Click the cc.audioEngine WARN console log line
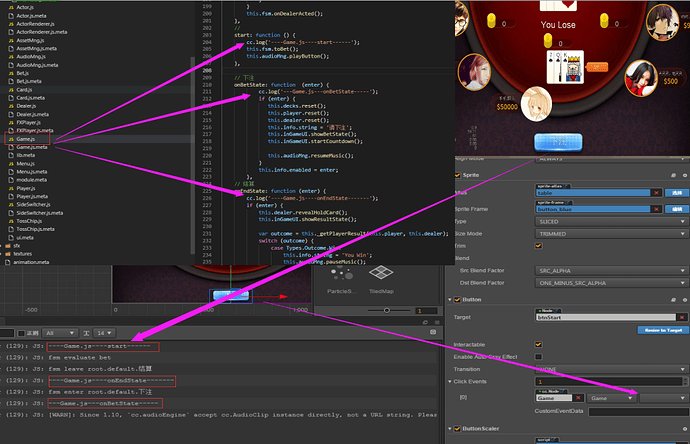 [243, 415]
